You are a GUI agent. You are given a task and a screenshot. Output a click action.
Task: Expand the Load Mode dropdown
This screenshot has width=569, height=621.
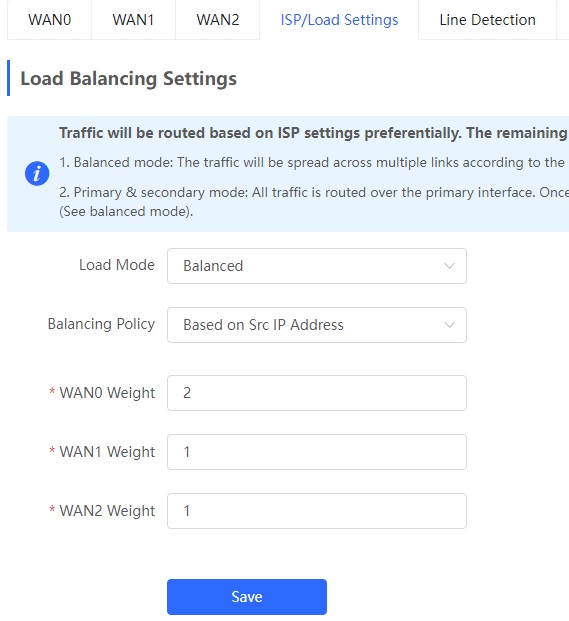317,266
